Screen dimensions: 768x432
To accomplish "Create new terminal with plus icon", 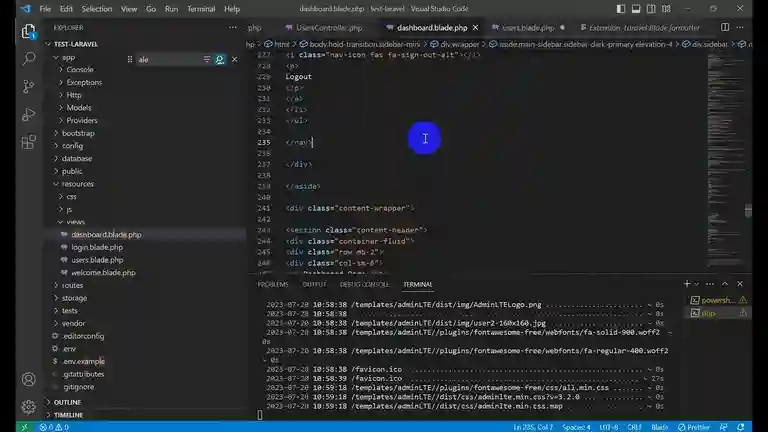I will [687, 284].
